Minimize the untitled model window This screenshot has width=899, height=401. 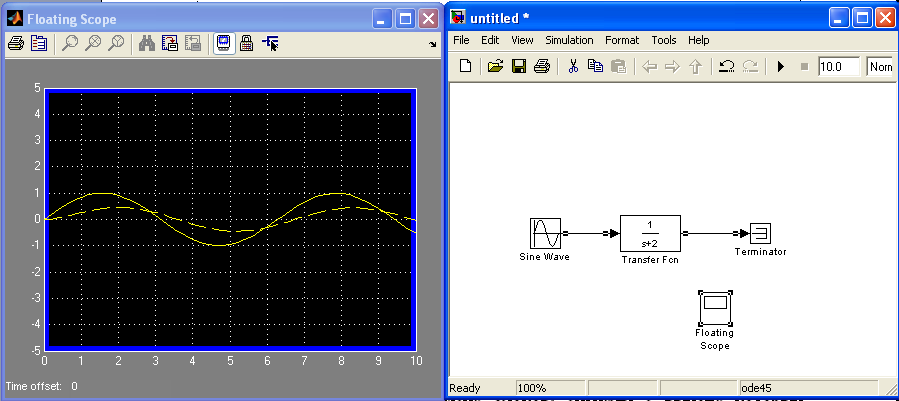click(x=839, y=19)
